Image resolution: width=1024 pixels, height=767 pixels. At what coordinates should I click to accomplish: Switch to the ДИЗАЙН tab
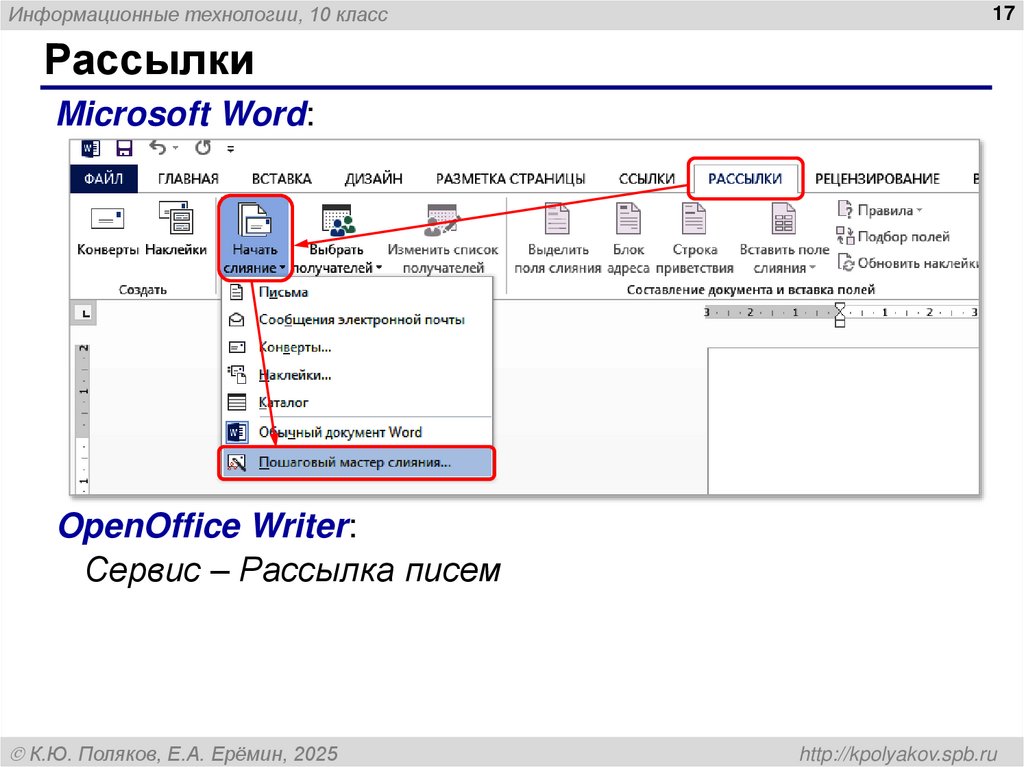click(374, 178)
